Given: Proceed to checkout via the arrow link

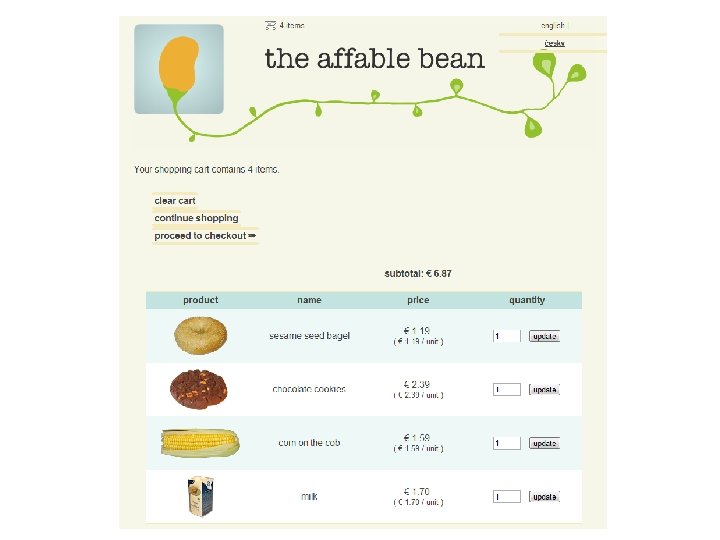Looking at the screenshot, I should (205, 236).
